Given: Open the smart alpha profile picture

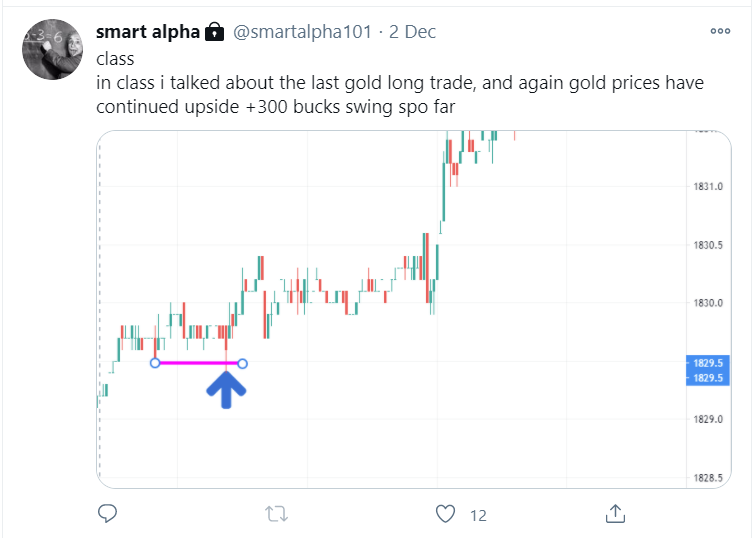Looking at the screenshot, I should tap(48, 50).
